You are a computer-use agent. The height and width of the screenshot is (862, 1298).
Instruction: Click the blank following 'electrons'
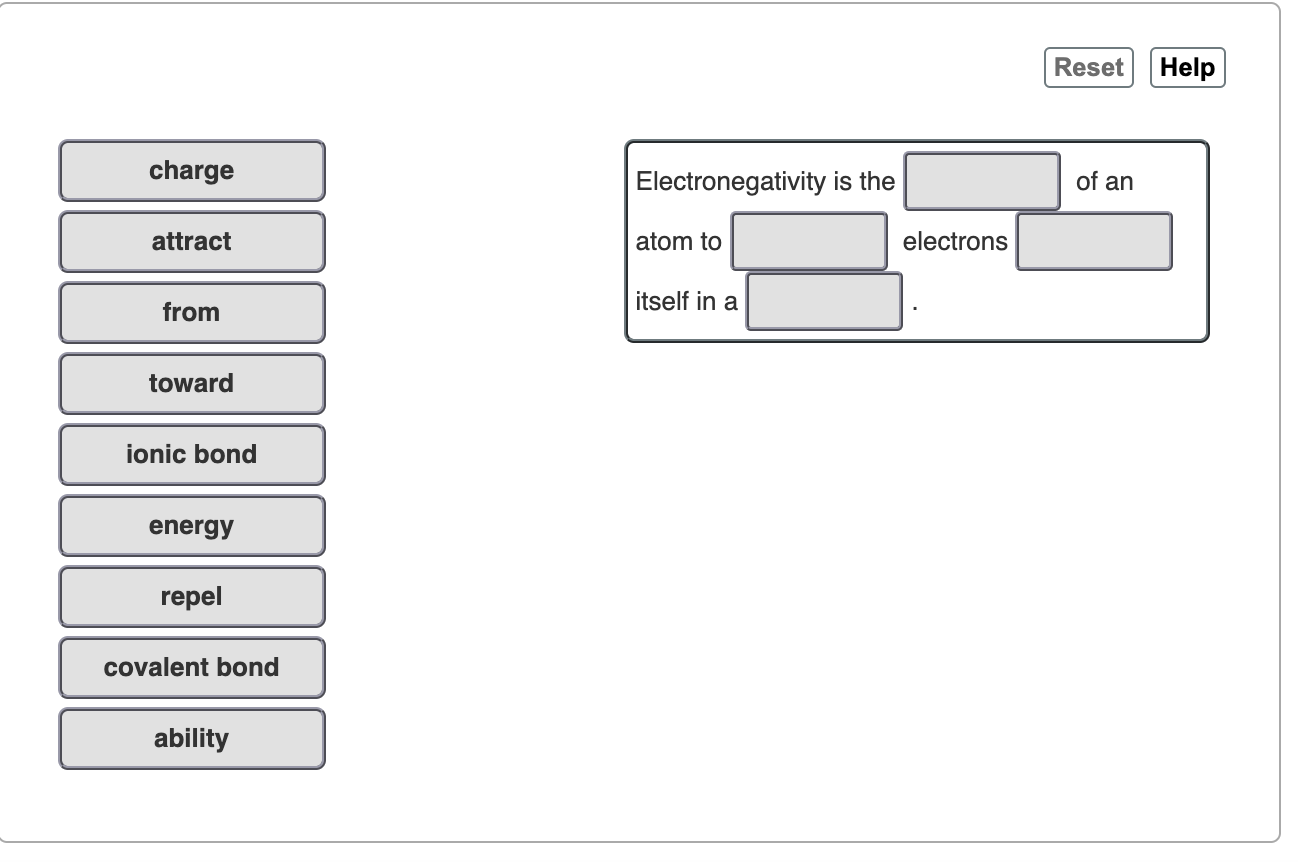pos(1094,241)
